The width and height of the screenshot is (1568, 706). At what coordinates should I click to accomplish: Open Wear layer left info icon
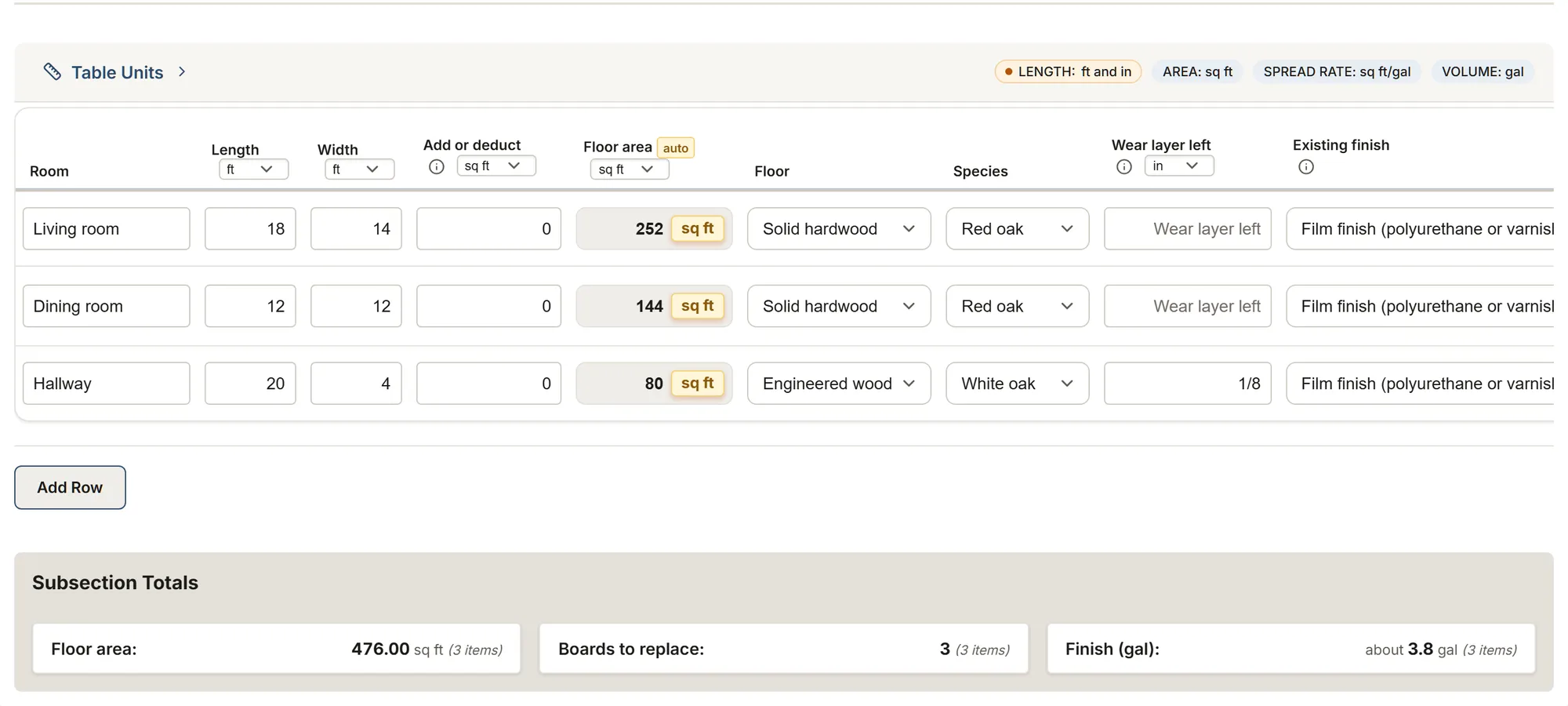coord(1124,166)
